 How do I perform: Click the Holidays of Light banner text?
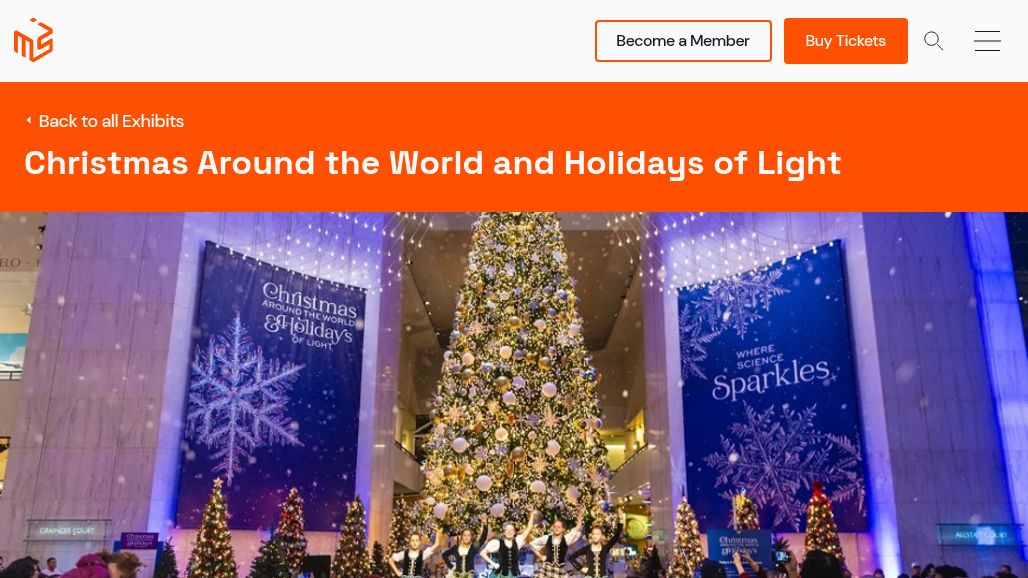coord(309,316)
